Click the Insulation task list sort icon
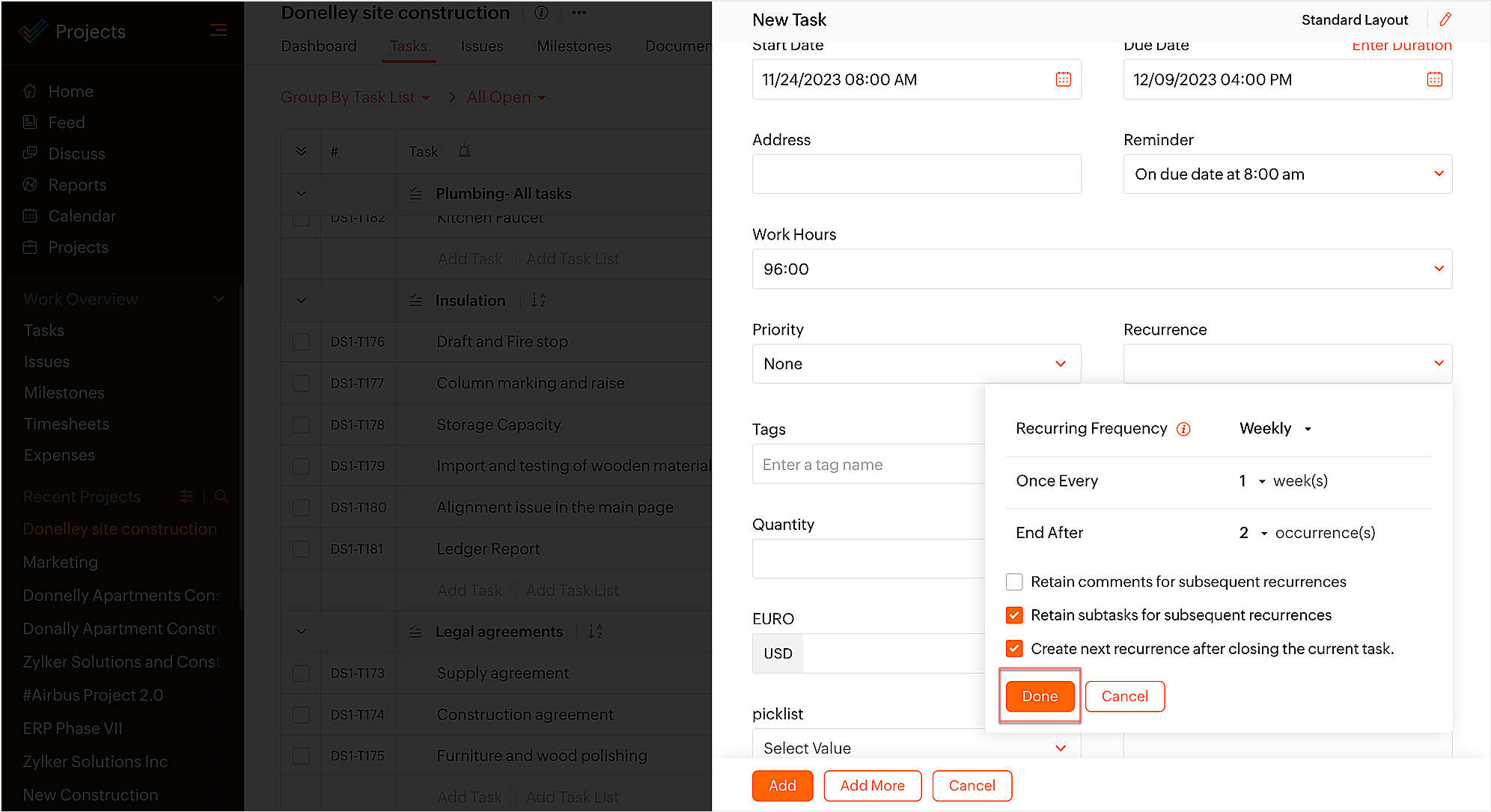The height and width of the screenshot is (812, 1491). (538, 300)
